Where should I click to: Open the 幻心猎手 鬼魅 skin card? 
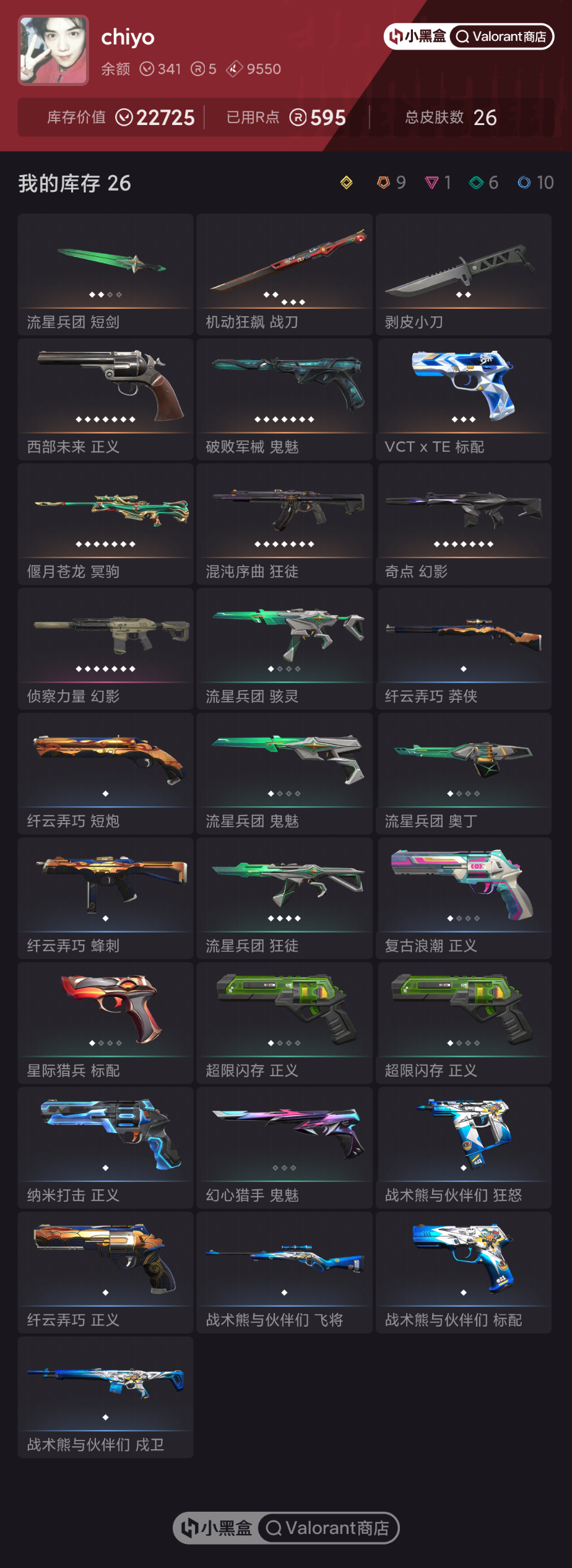(x=284, y=1148)
